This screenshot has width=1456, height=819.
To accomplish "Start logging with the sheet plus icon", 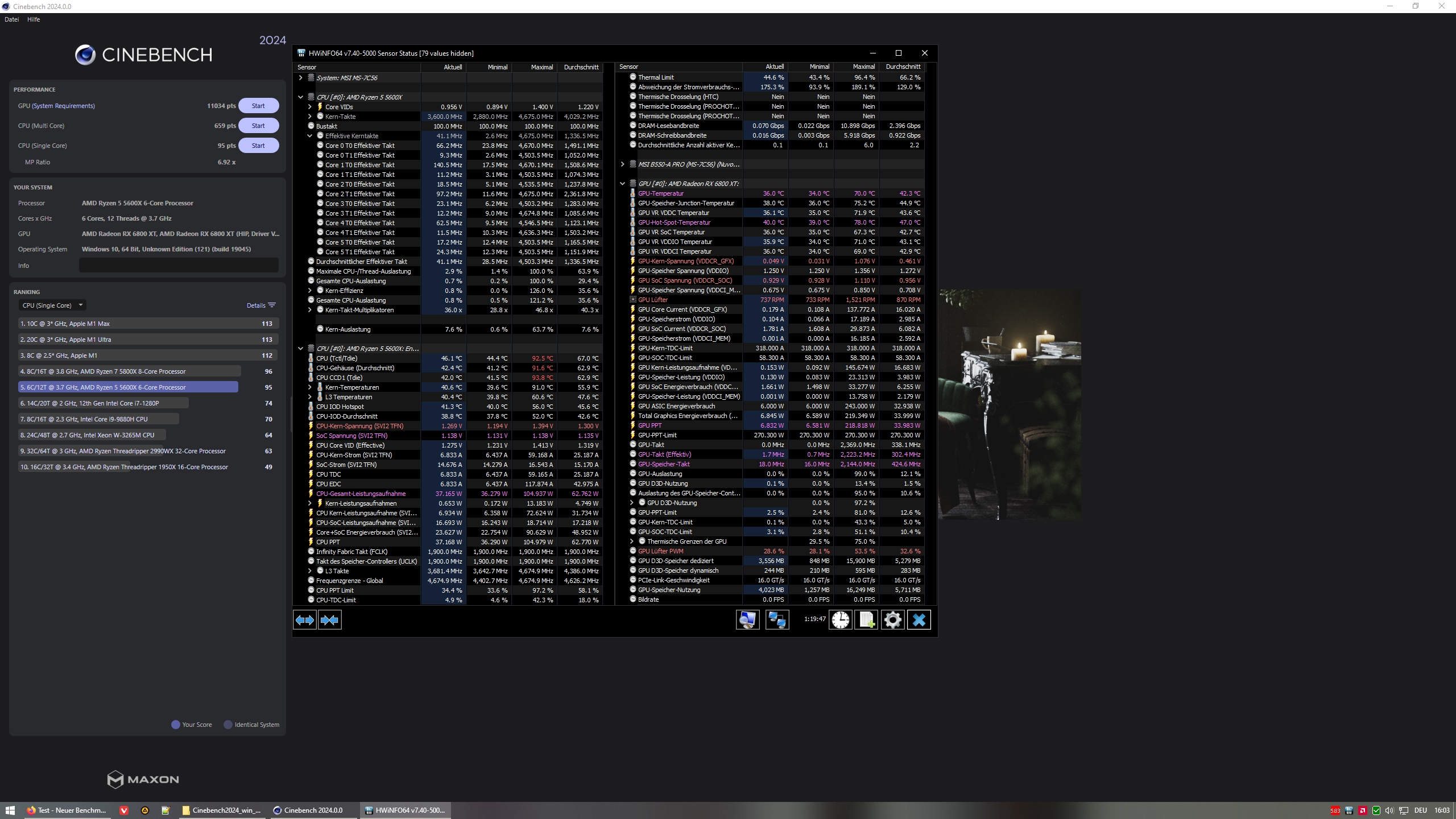I will pos(866,620).
